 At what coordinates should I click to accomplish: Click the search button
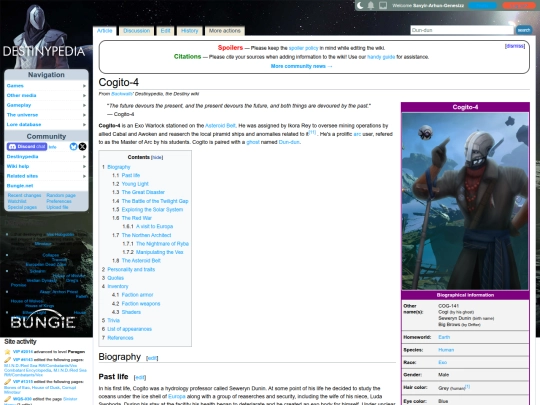point(523,30)
